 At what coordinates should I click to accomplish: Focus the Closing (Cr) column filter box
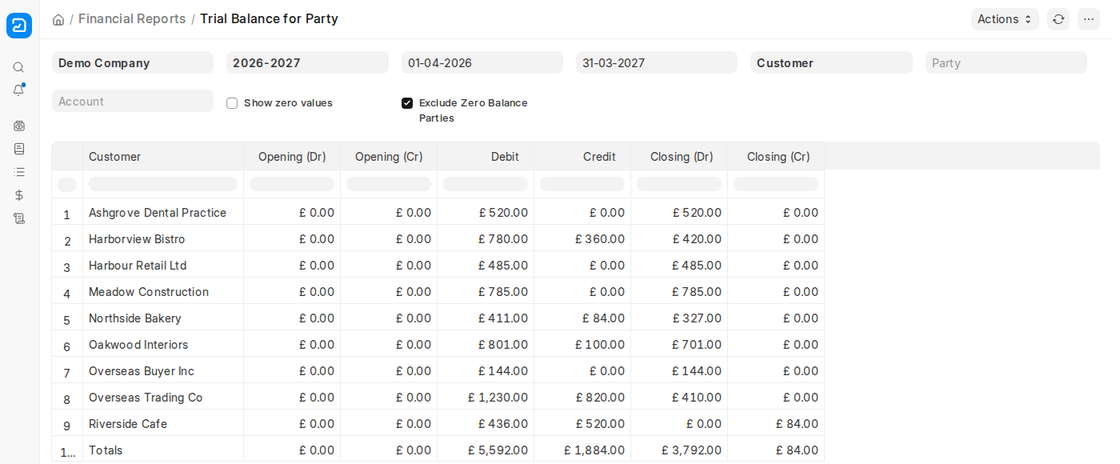[776, 184]
